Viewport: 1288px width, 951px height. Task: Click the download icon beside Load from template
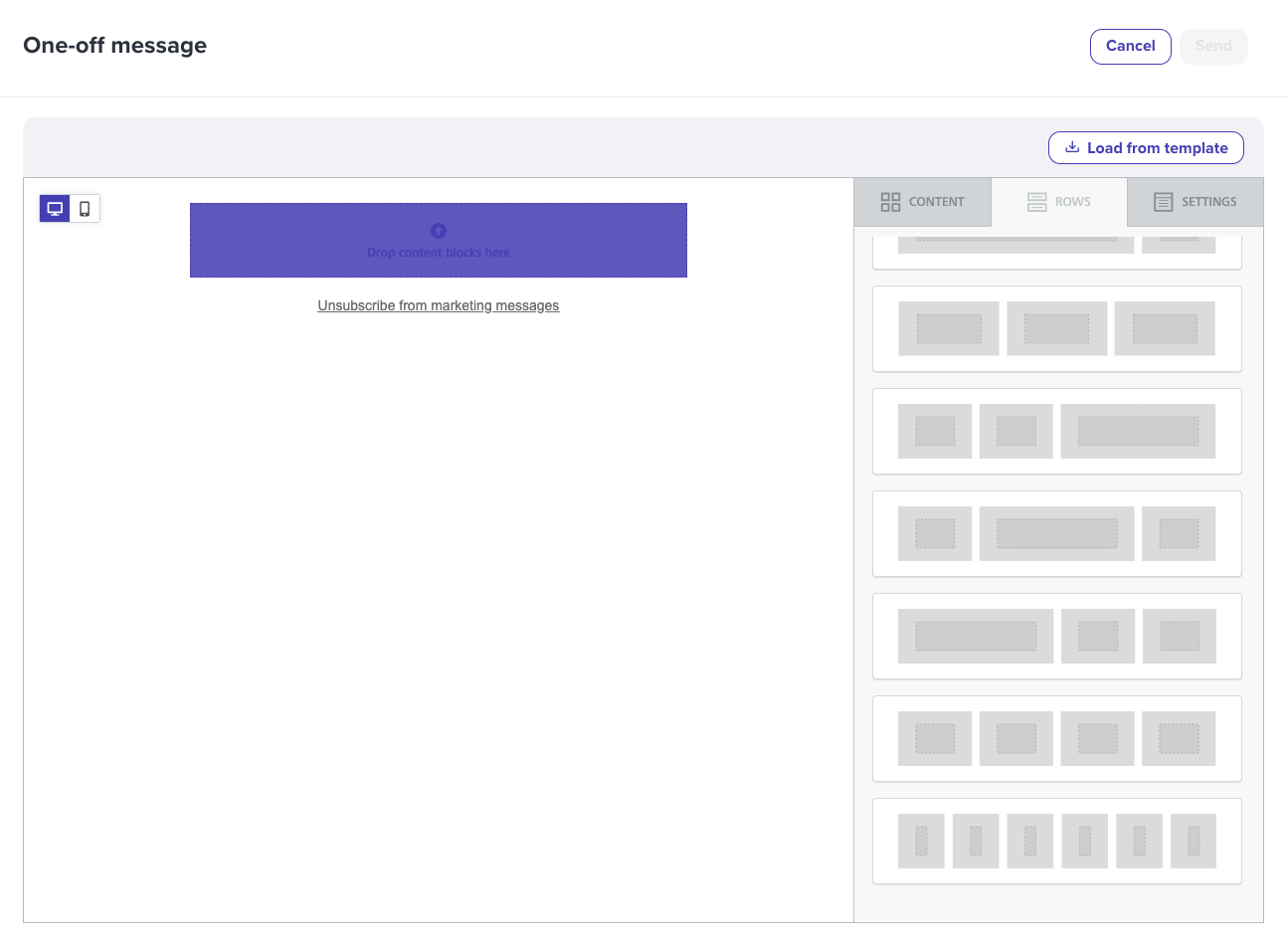pos(1071,147)
